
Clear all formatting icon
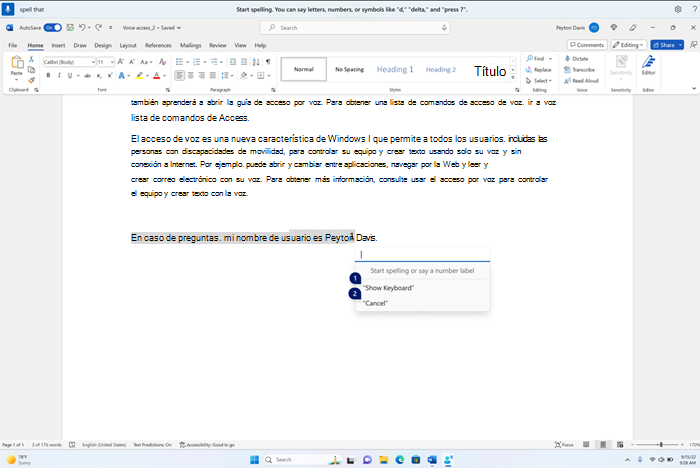tap(162, 62)
